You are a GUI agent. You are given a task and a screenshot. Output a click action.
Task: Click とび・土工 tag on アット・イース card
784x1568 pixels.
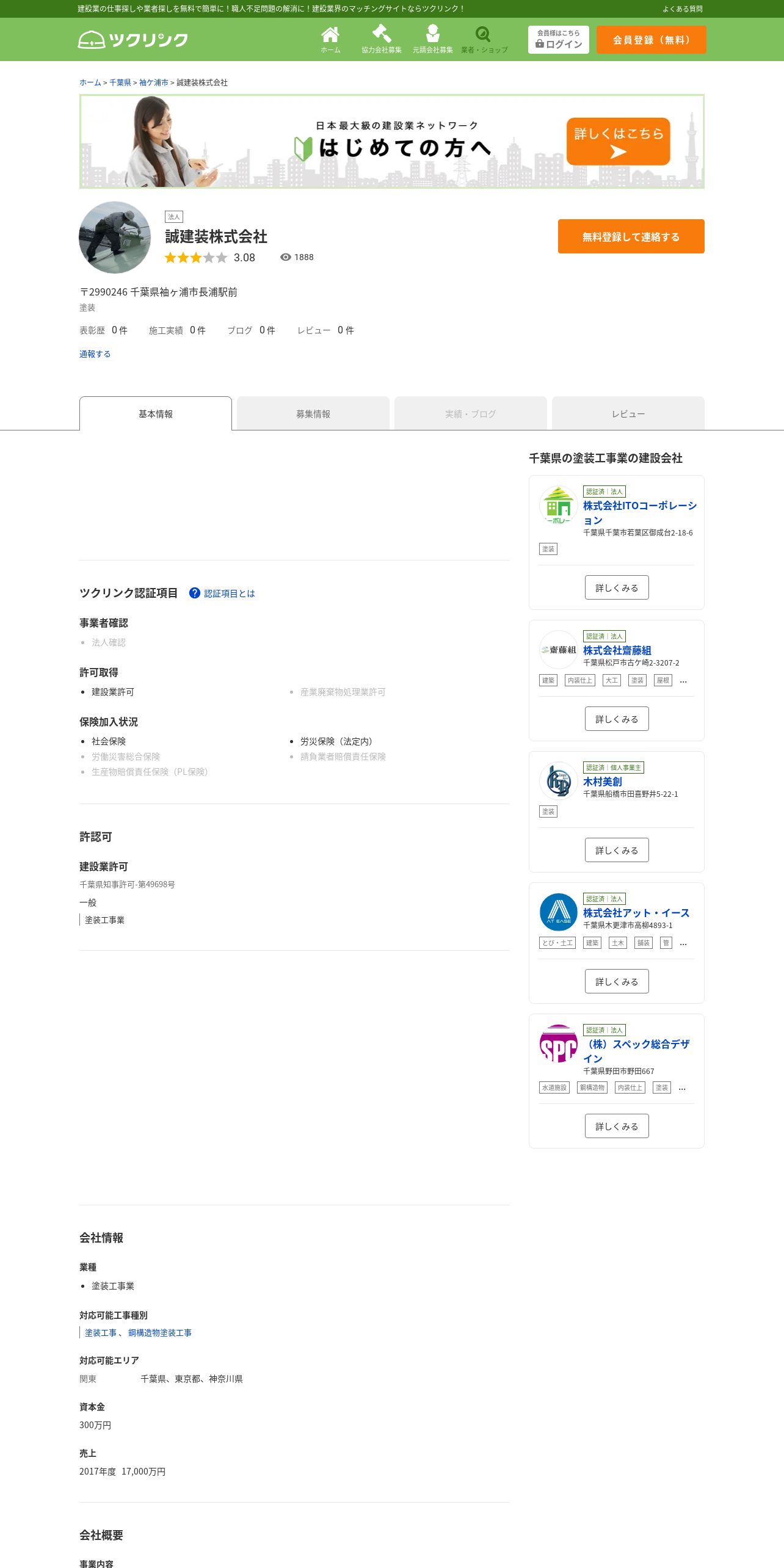click(x=557, y=943)
